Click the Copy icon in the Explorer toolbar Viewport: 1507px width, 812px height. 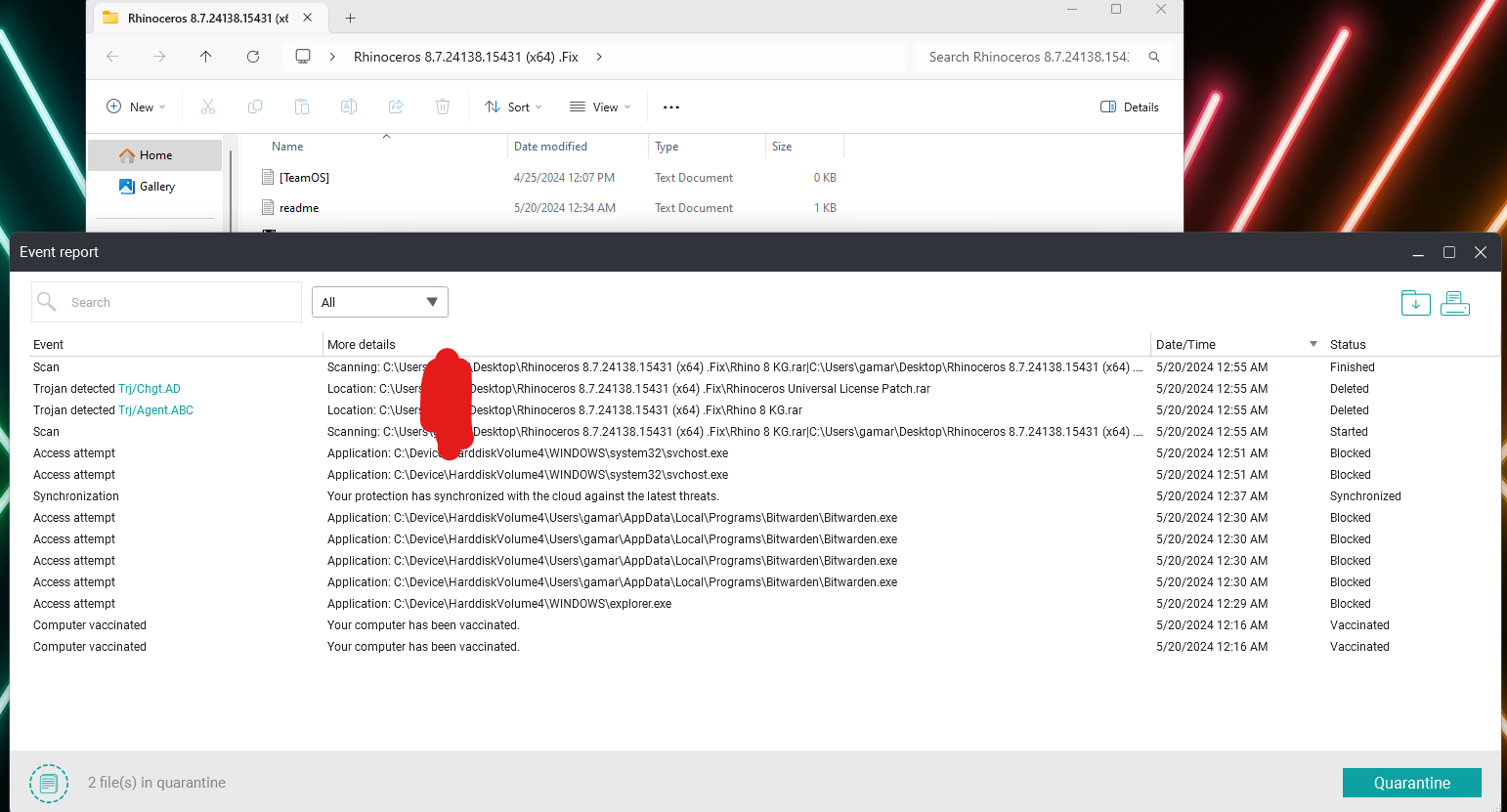[x=255, y=107]
